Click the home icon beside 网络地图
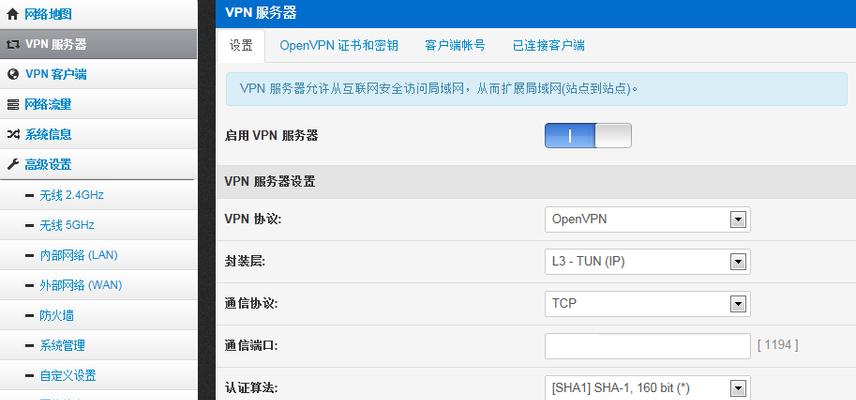 point(13,14)
